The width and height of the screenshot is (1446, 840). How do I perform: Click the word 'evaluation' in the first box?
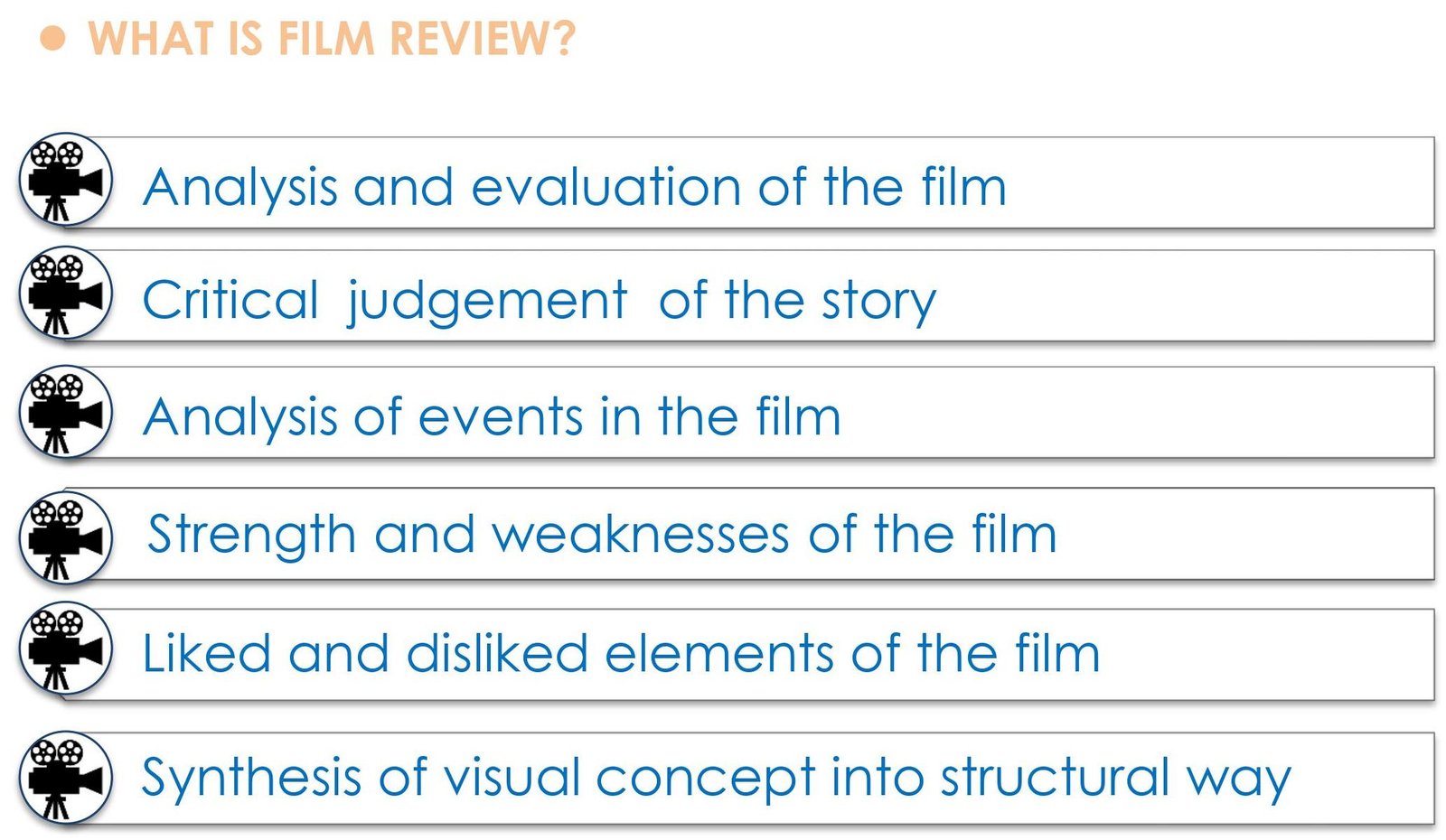(606, 187)
